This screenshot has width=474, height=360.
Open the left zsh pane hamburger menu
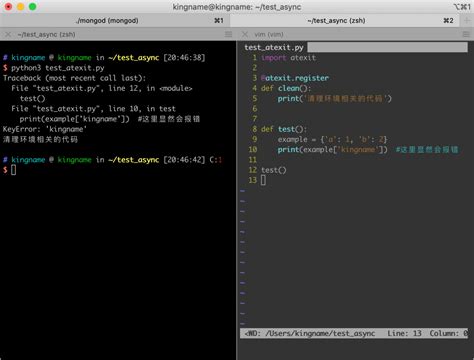[x=228, y=34]
